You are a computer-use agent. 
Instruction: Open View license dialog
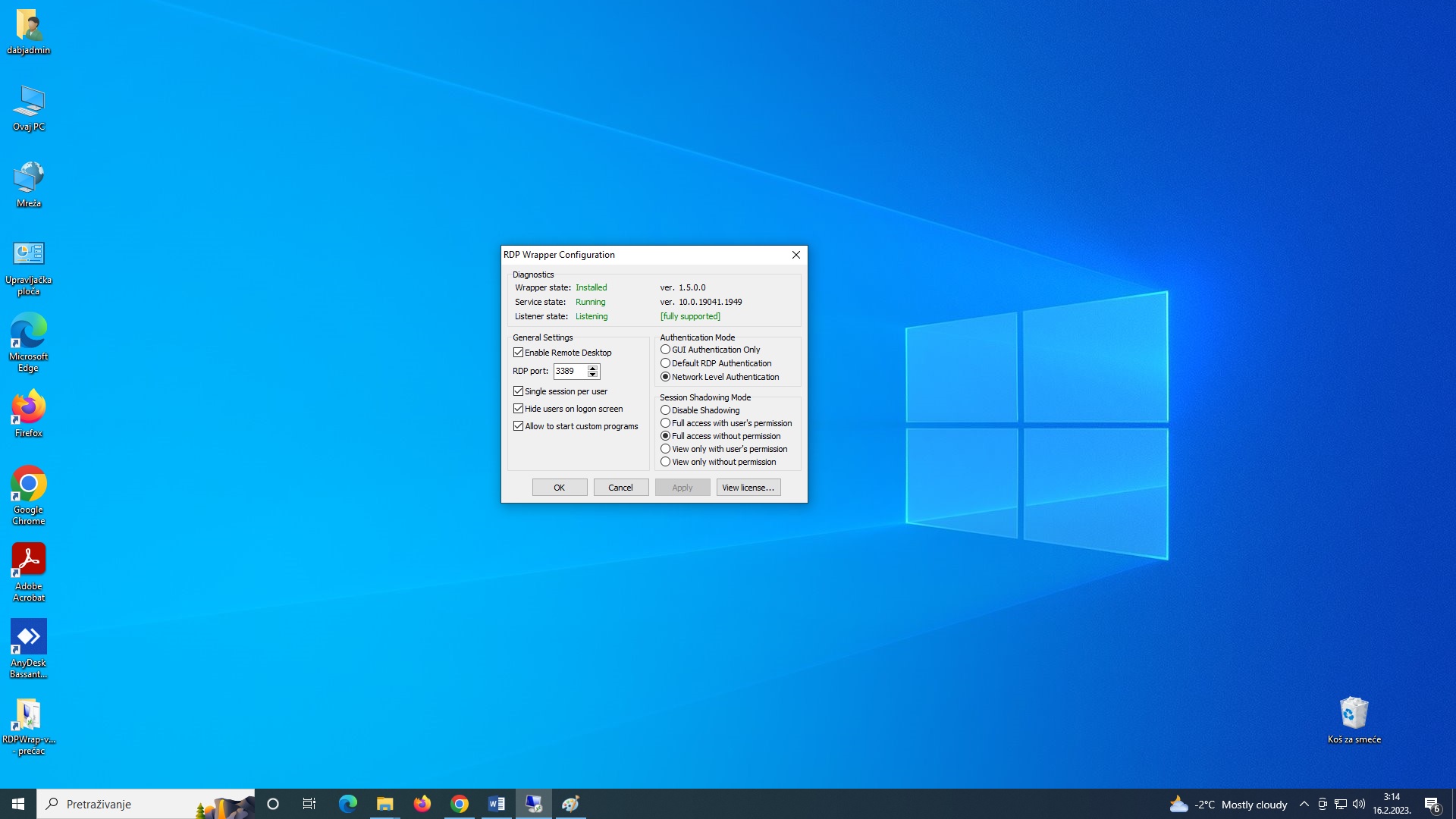(x=748, y=487)
